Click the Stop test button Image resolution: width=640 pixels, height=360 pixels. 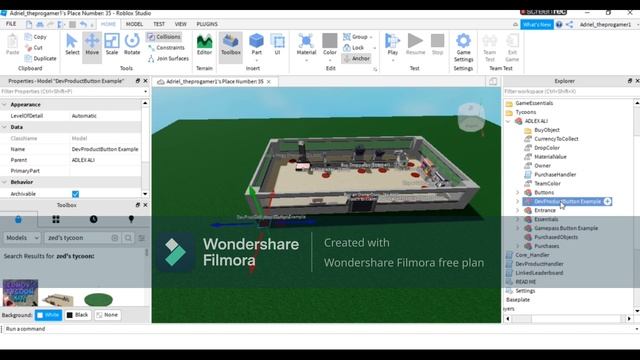(x=437, y=44)
